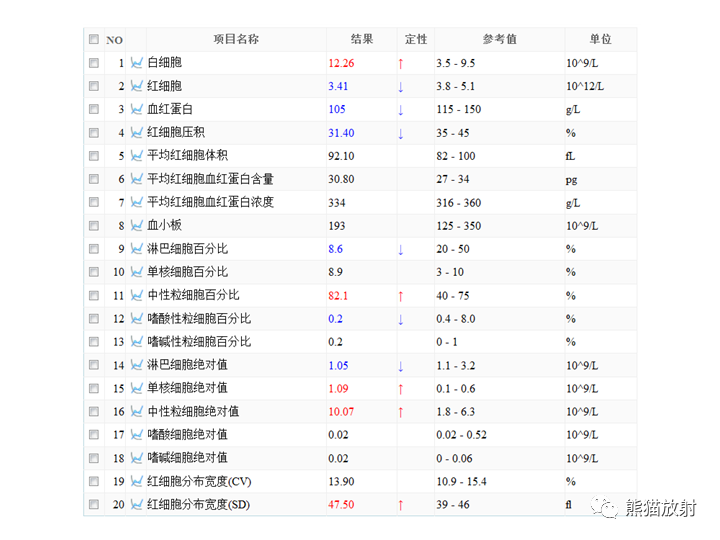Select the result value 82.1
720x540 pixels.
(x=338, y=296)
